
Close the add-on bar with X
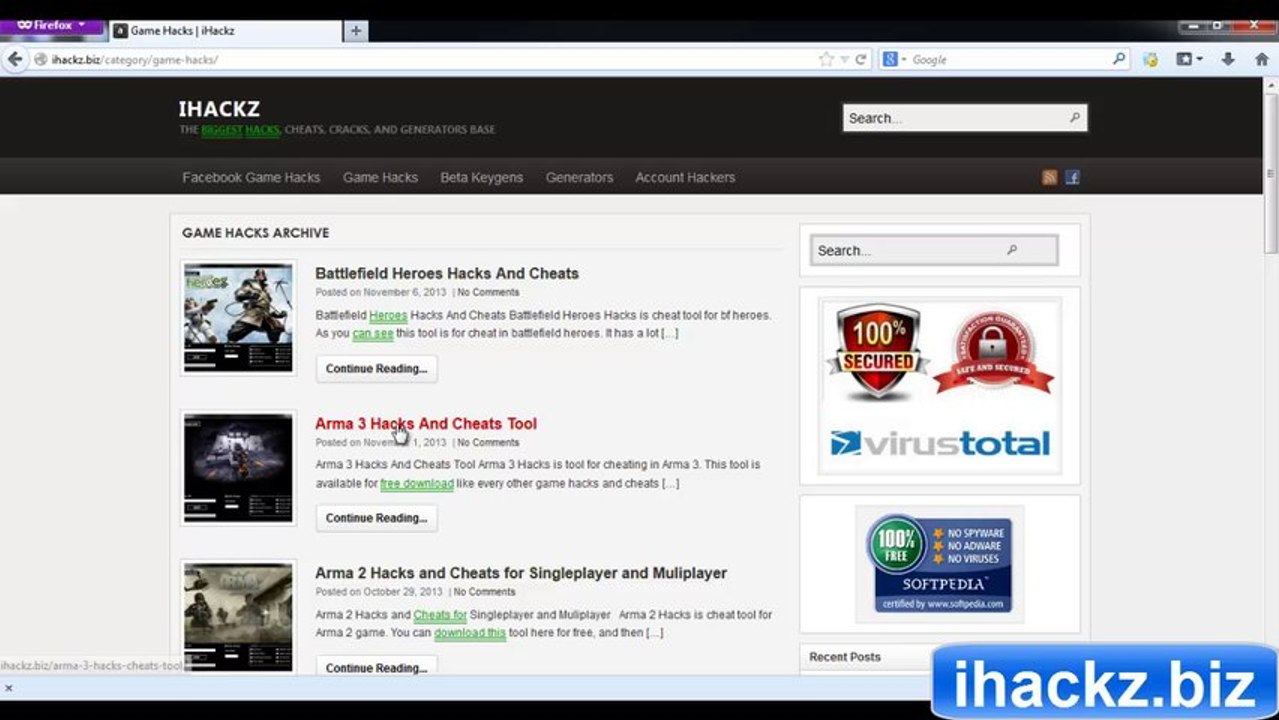9,688
